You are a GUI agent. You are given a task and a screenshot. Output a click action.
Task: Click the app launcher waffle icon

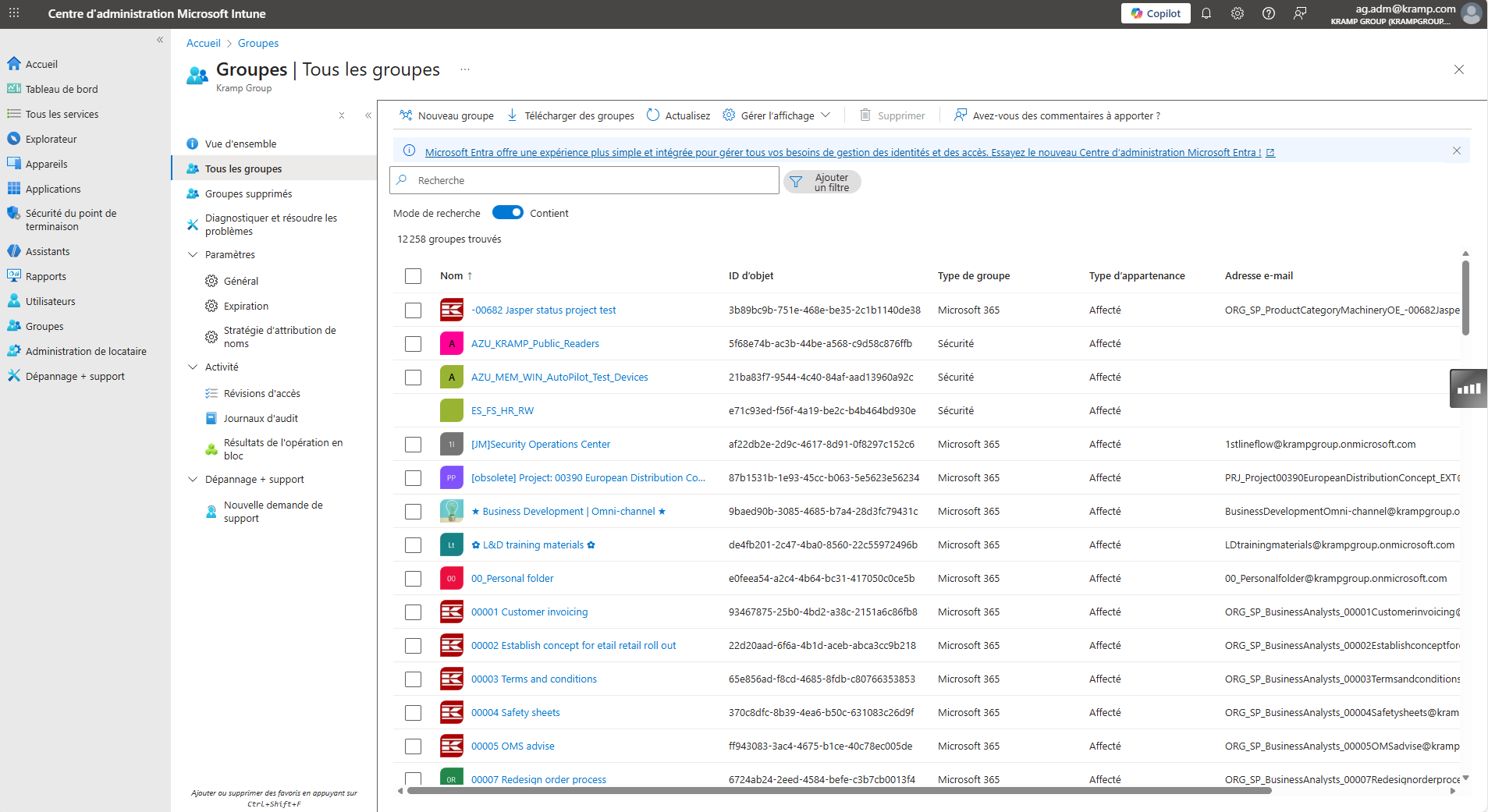tap(14, 13)
